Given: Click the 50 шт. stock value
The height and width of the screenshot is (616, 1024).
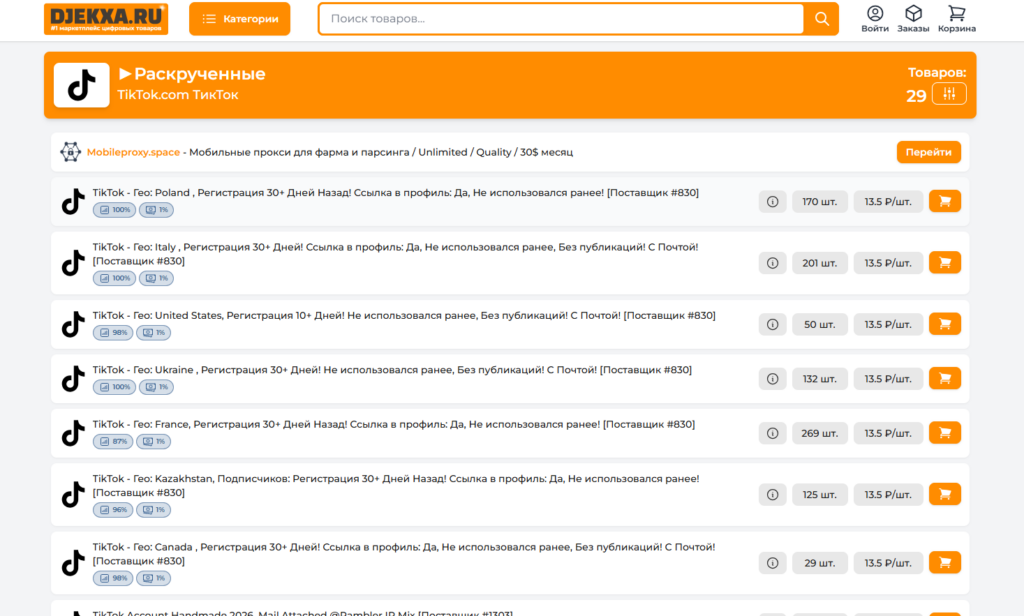Looking at the screenshot, I should (820, 325).
